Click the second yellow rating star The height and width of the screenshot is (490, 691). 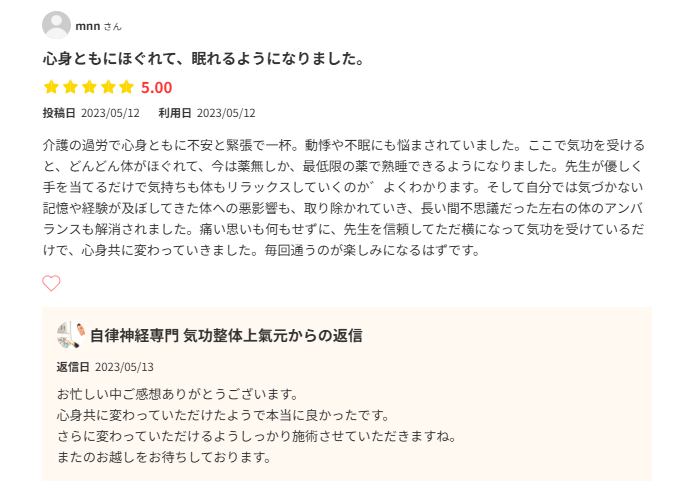70,87
